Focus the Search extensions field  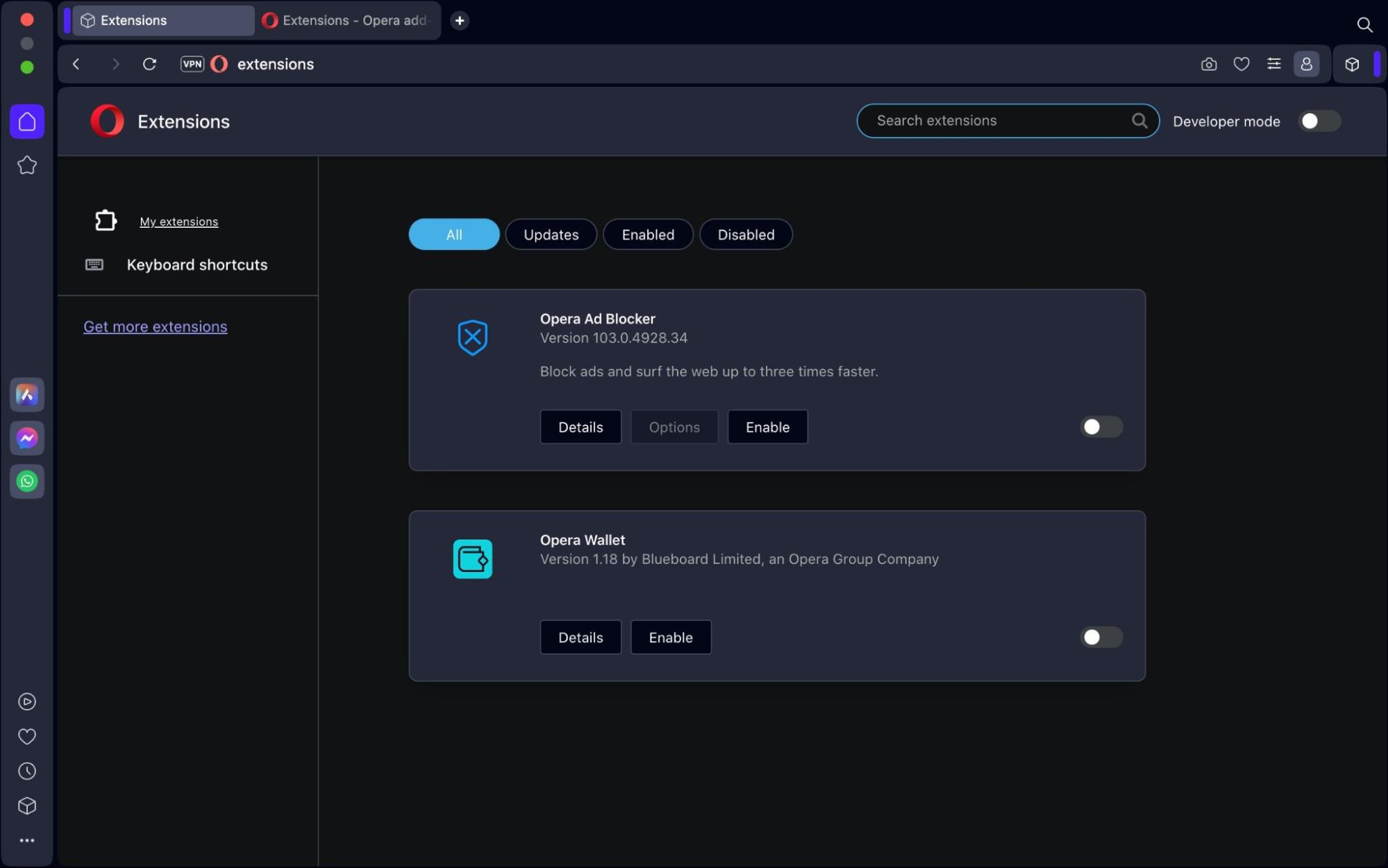coord(1007,121)
